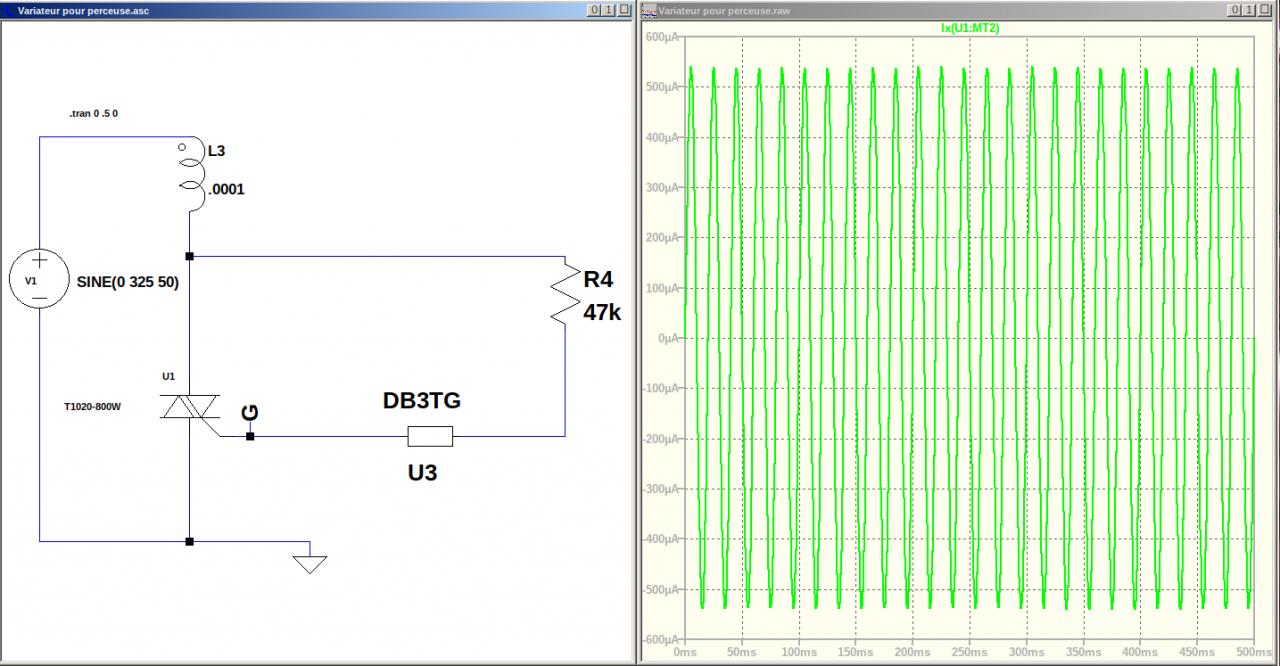Click the L3 inductor coil symbol
The width and height of the screenshot is (1280, 666).
pyautogui.click(x=190, y=175)
